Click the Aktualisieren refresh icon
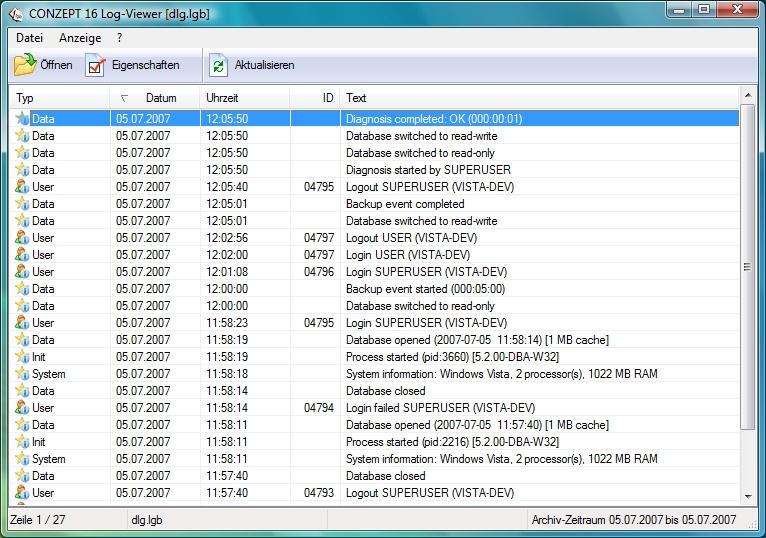Screen dimensions: 766x538 [x=218, y=65]
